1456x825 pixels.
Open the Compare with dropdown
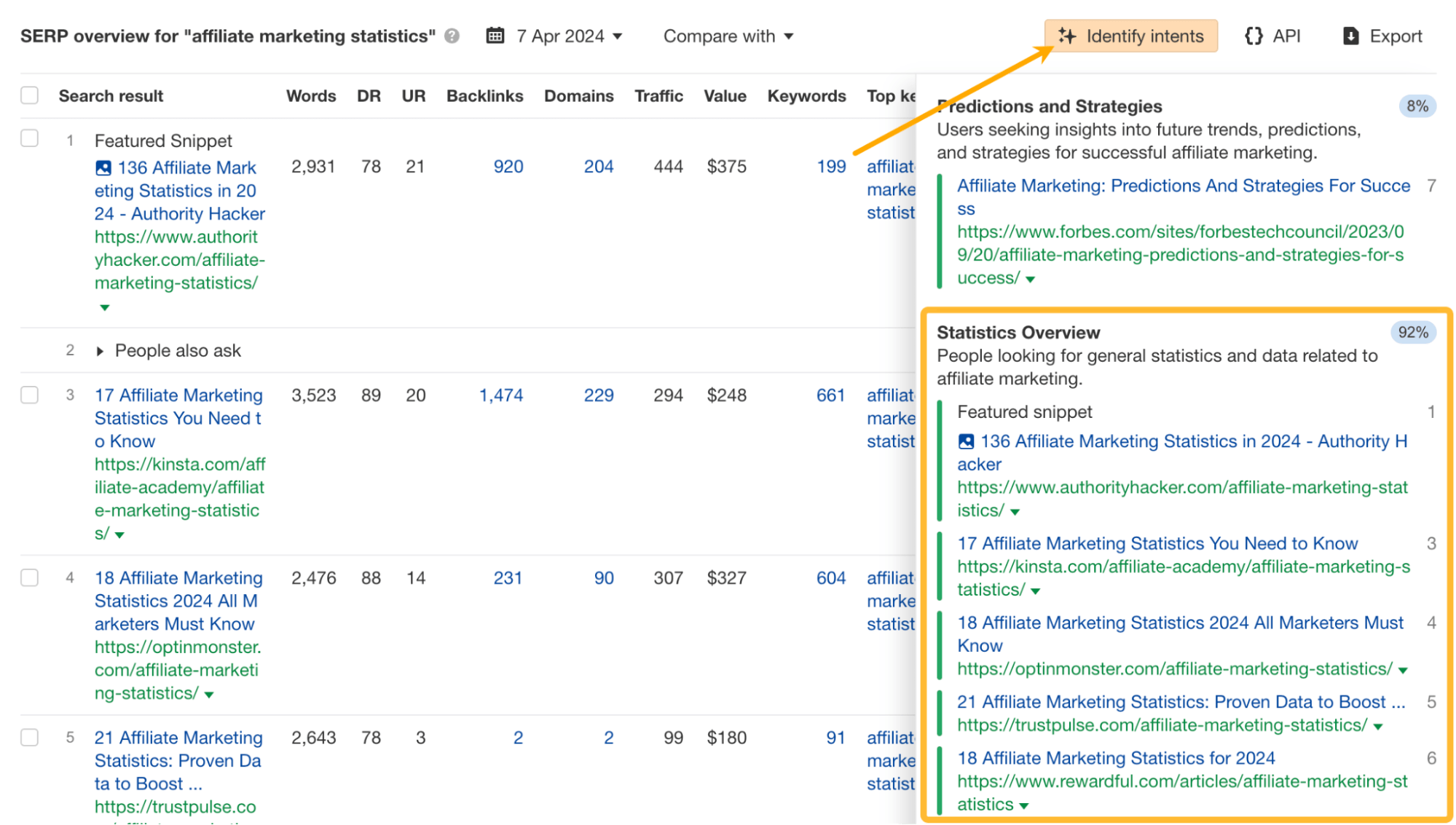pyautogui.click(x=728, y=36)
